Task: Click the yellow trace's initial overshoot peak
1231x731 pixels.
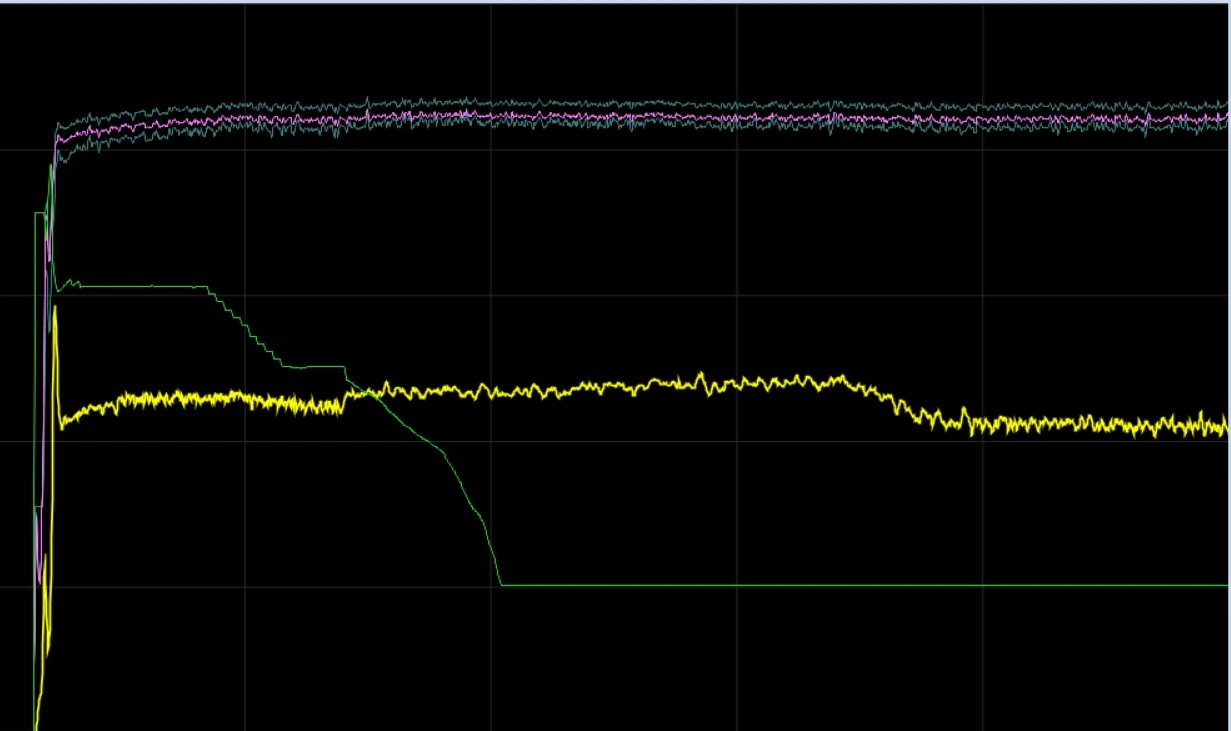Action: (x=55, y=310)
